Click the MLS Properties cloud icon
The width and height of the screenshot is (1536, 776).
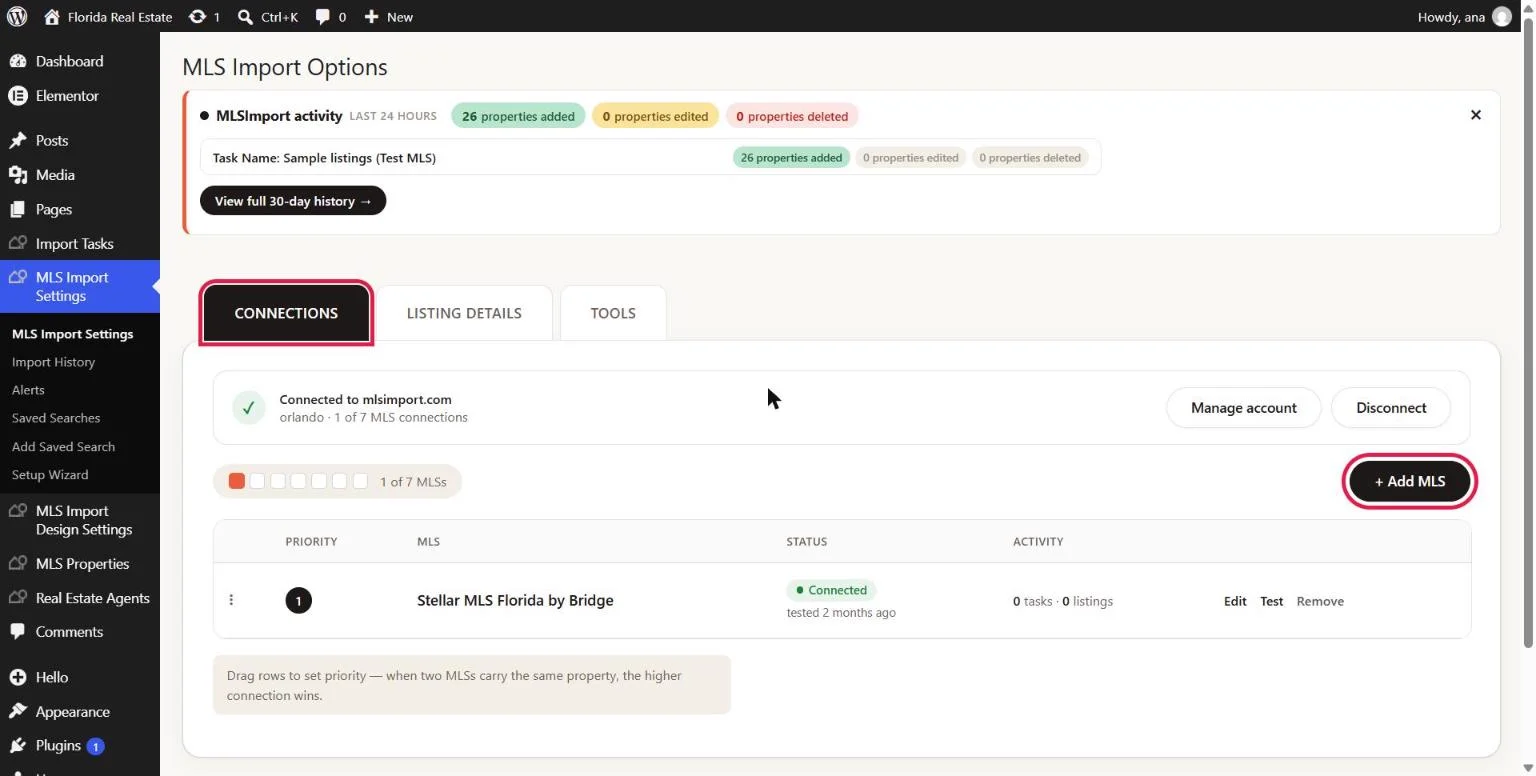(x=17, y=563)
